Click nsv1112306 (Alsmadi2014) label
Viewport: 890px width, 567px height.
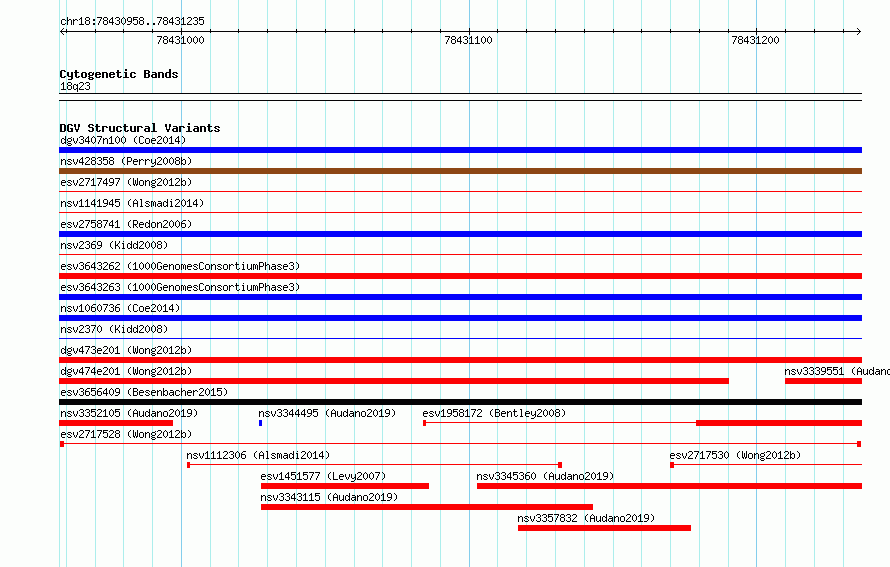click(258, 455)
